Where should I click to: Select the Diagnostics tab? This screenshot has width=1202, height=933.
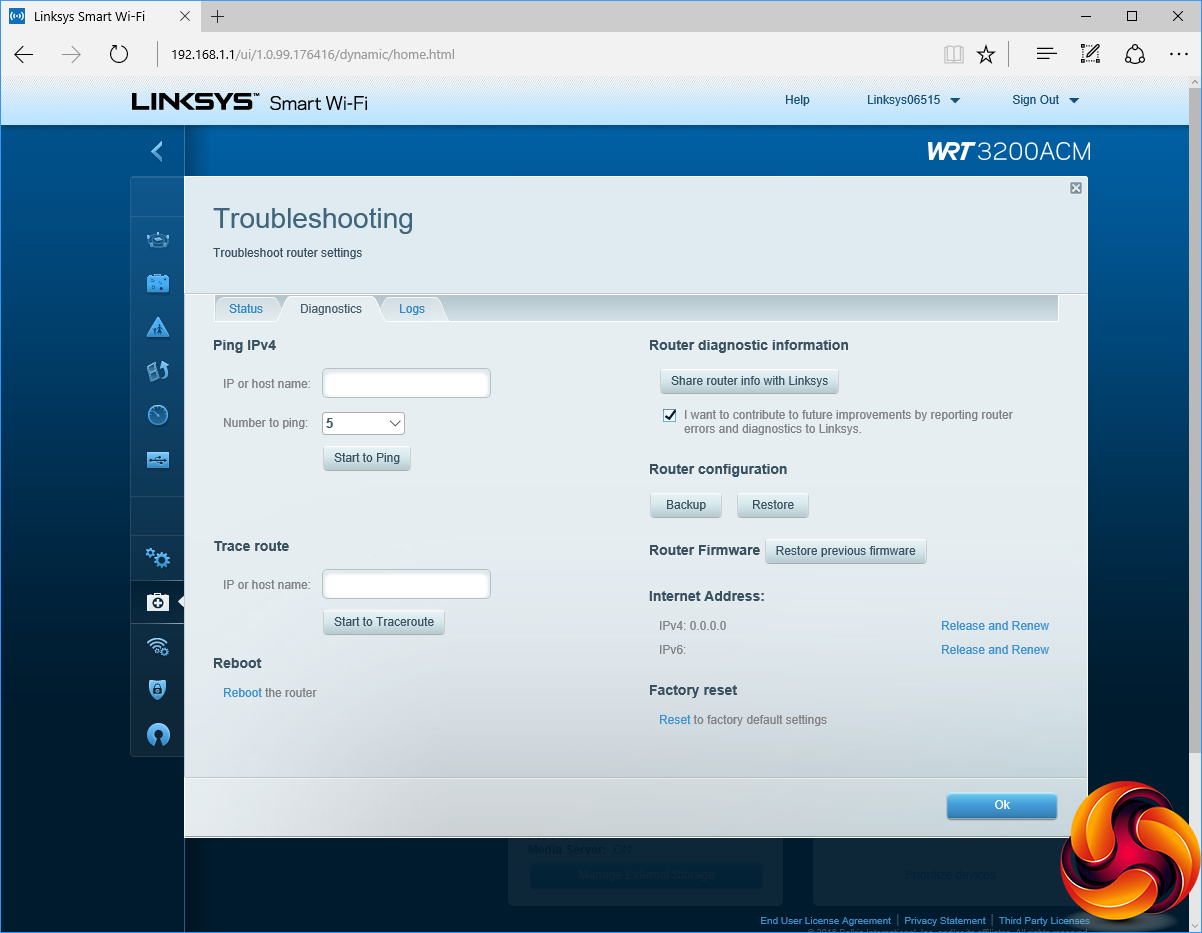331,309
